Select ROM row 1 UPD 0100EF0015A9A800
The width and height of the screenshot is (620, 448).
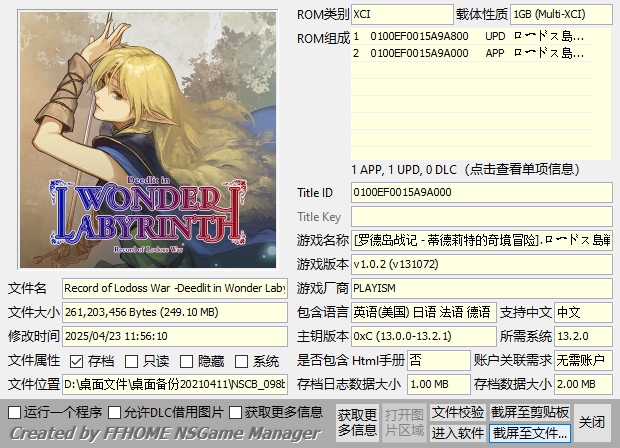tap(471, 36)
